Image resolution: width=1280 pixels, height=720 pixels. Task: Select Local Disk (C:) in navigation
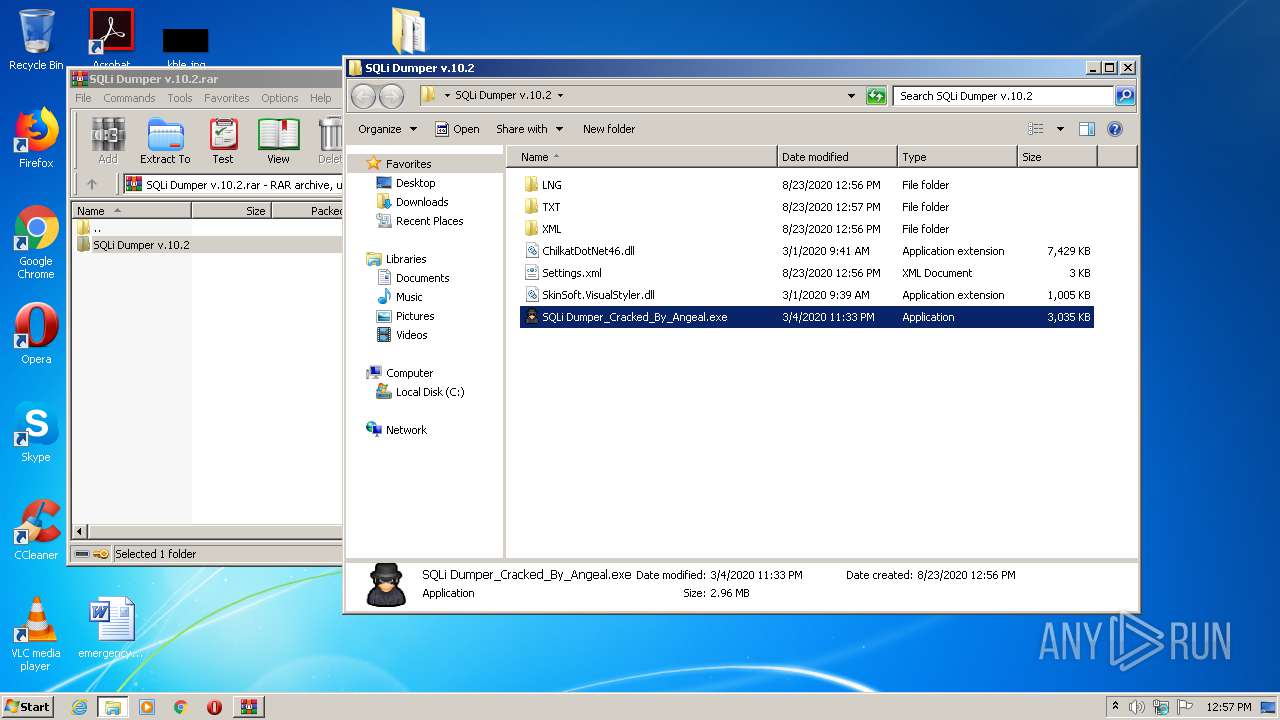[x=429, y=392]
